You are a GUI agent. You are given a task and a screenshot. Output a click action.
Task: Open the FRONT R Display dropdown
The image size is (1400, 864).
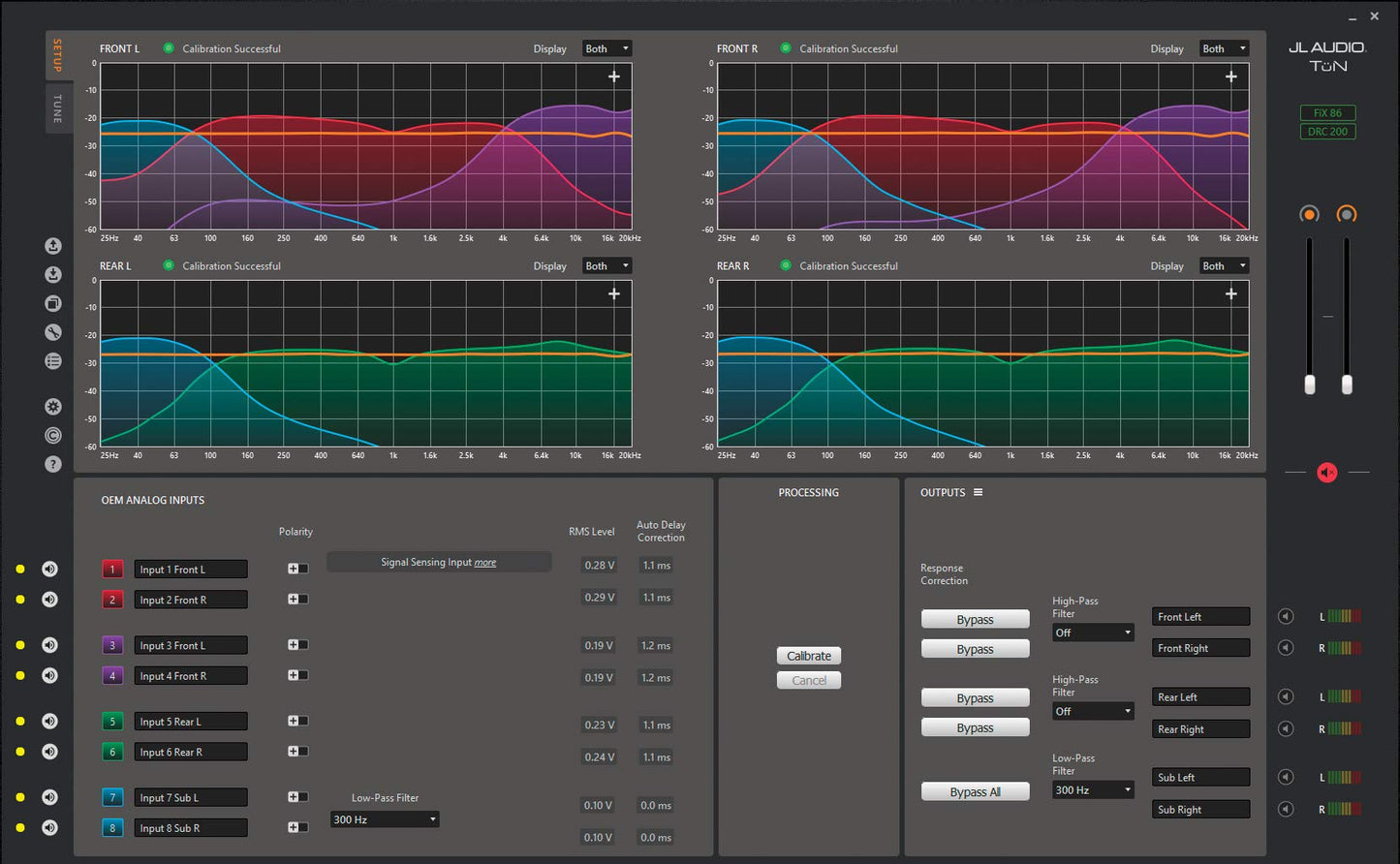(x=1225, y=48)
